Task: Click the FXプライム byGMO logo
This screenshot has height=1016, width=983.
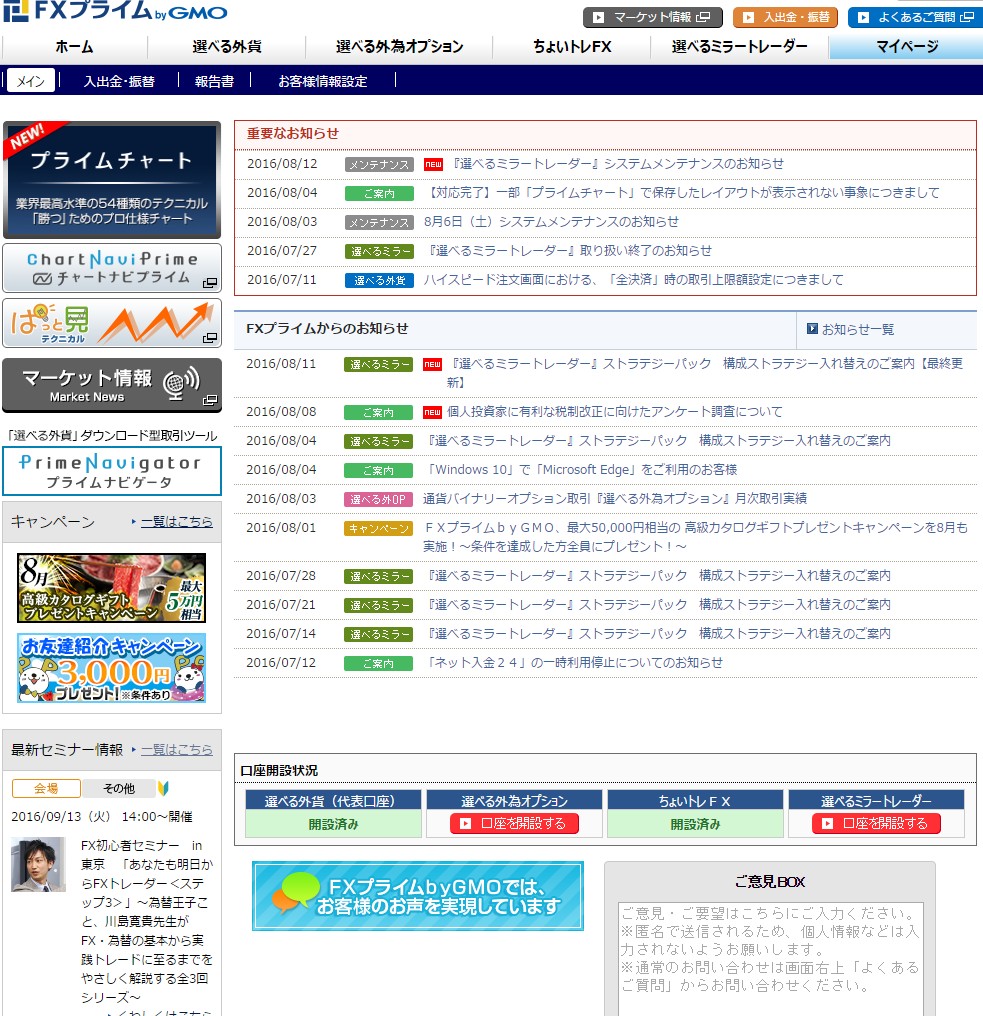Action: pyautogui.click(x=115, y=11)
